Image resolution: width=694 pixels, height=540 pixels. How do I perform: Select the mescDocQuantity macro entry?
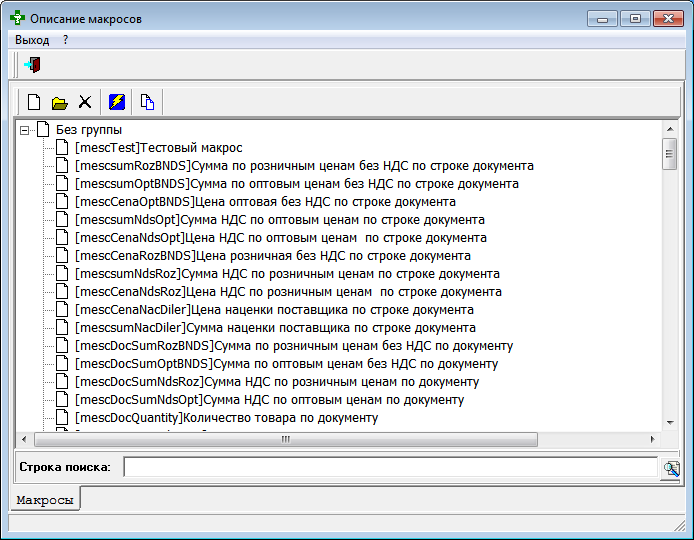[226, 418]
